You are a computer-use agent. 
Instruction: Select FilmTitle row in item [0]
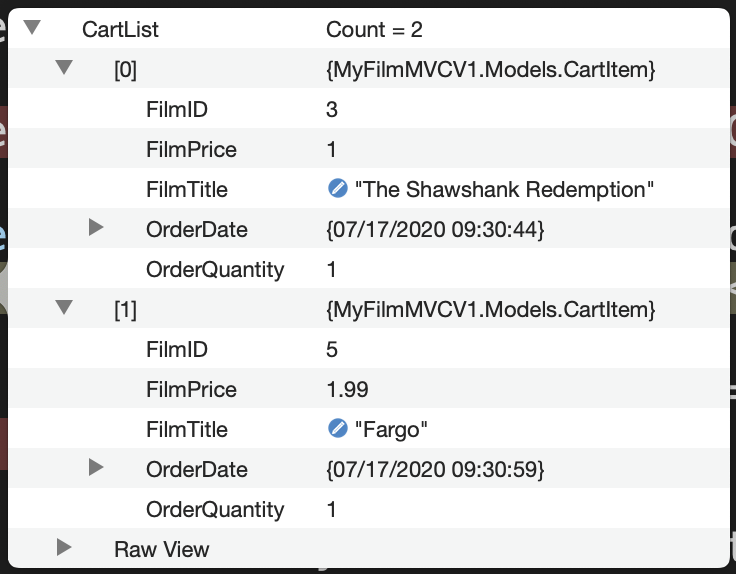[187, 190]
